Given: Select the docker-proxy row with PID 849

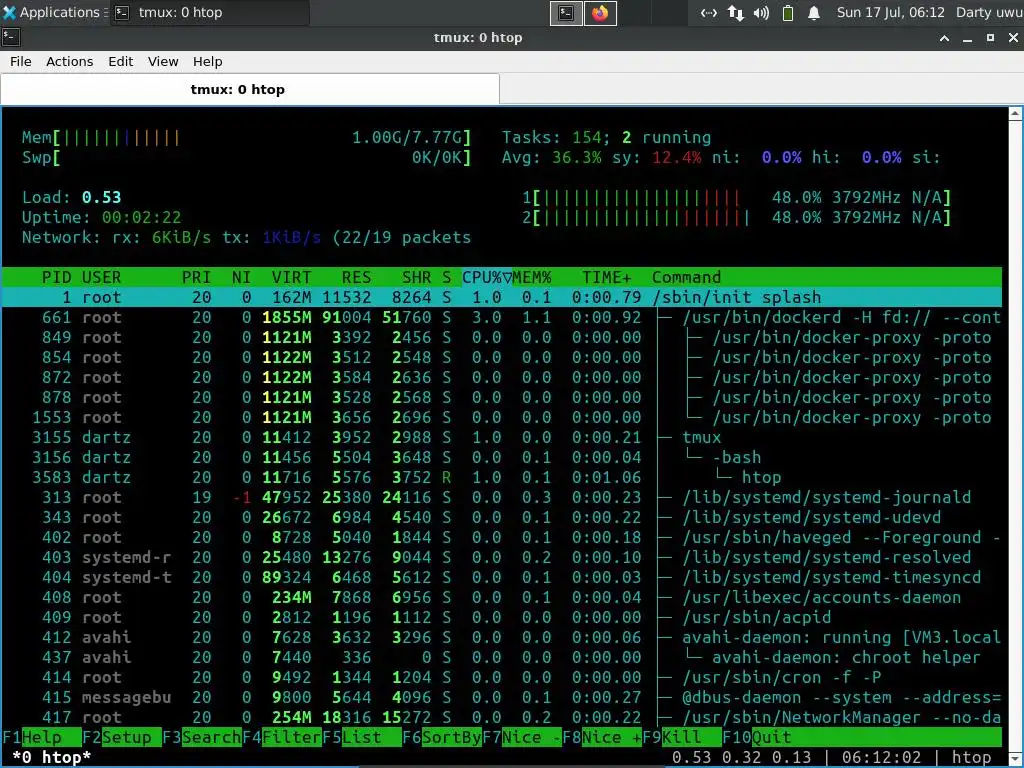Looking at the screenshot, I should point(502,338).
